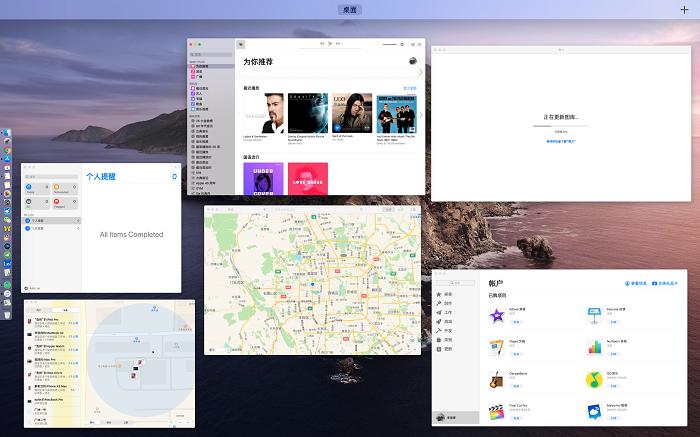This screenshot has height=437, width=700.
Task: Select the Numbers app icon
Action: coord(592,347)
